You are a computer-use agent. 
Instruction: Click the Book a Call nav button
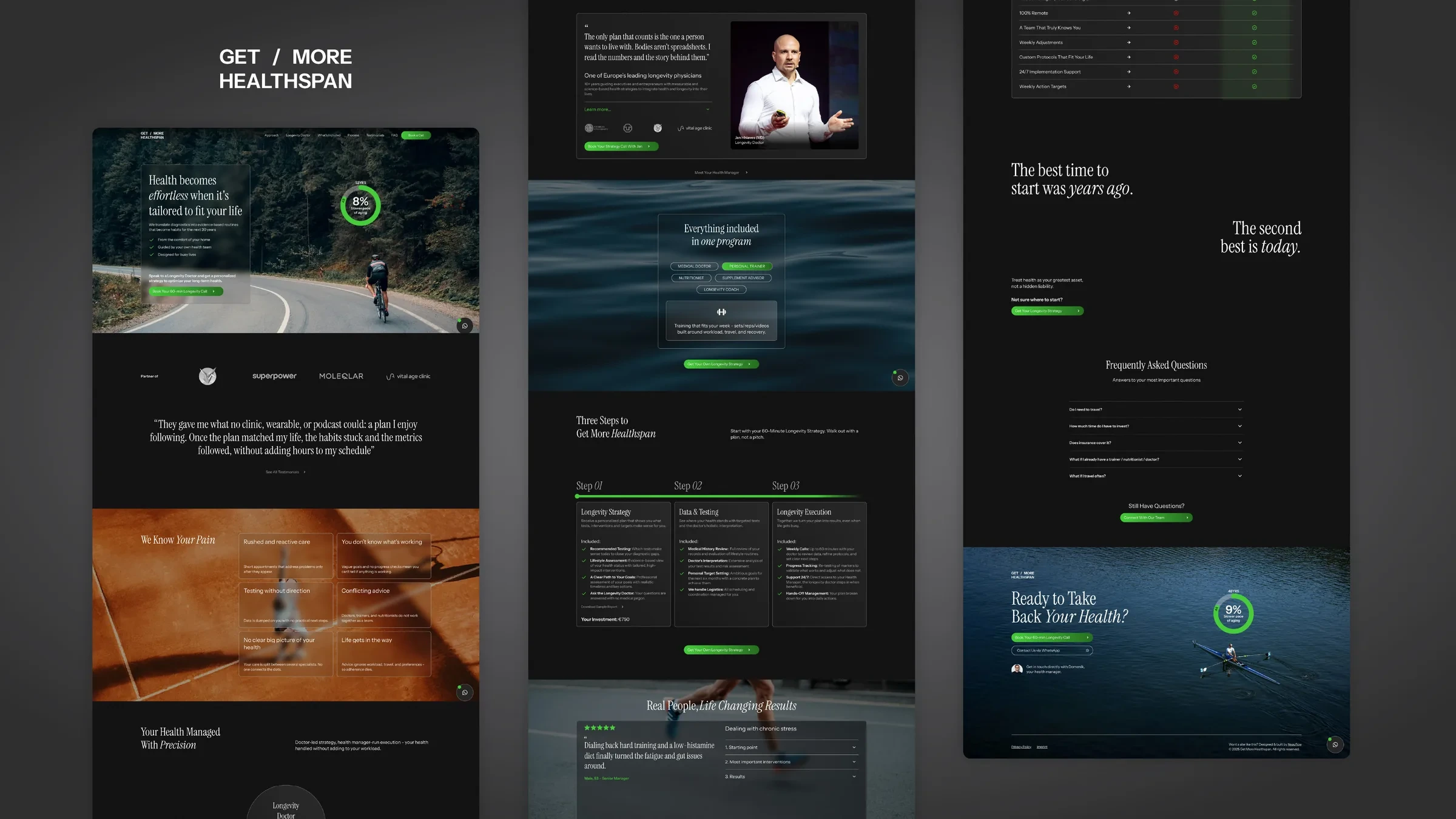(416, 135)
